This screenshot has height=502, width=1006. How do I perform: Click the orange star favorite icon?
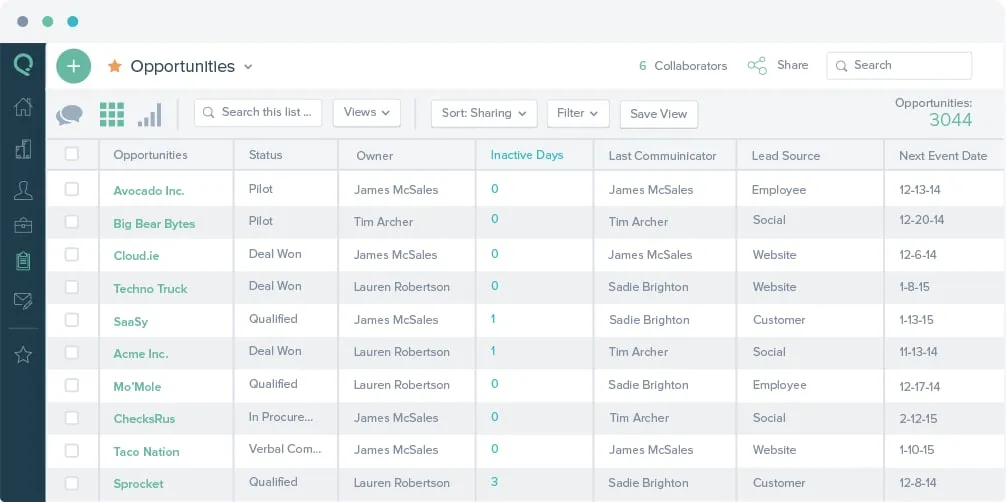tap(115, 65)
